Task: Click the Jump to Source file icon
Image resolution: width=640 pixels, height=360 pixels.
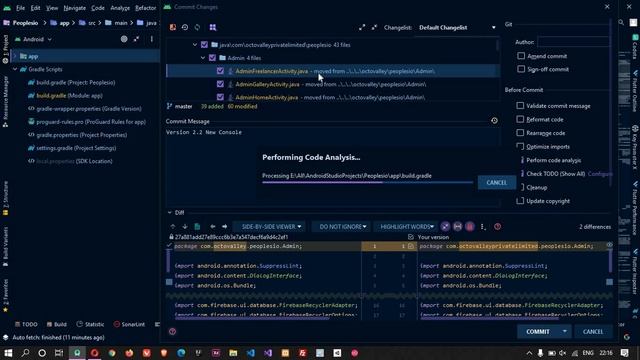Action: click(197, 227)
